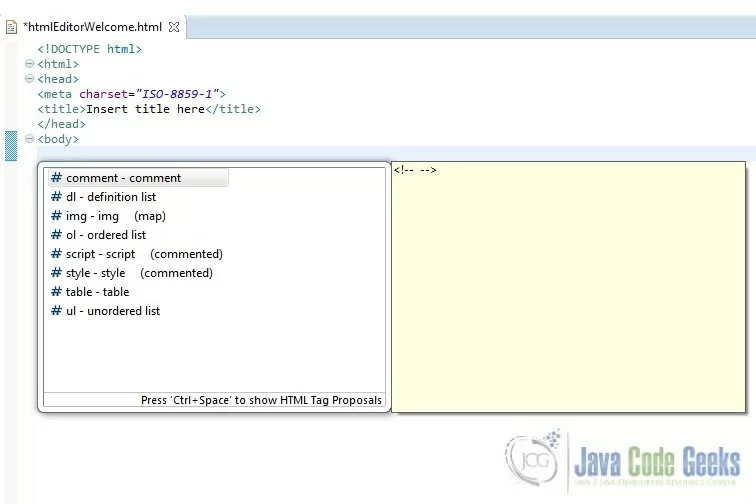Choose the 'comment - comment' template proposal

138,178
